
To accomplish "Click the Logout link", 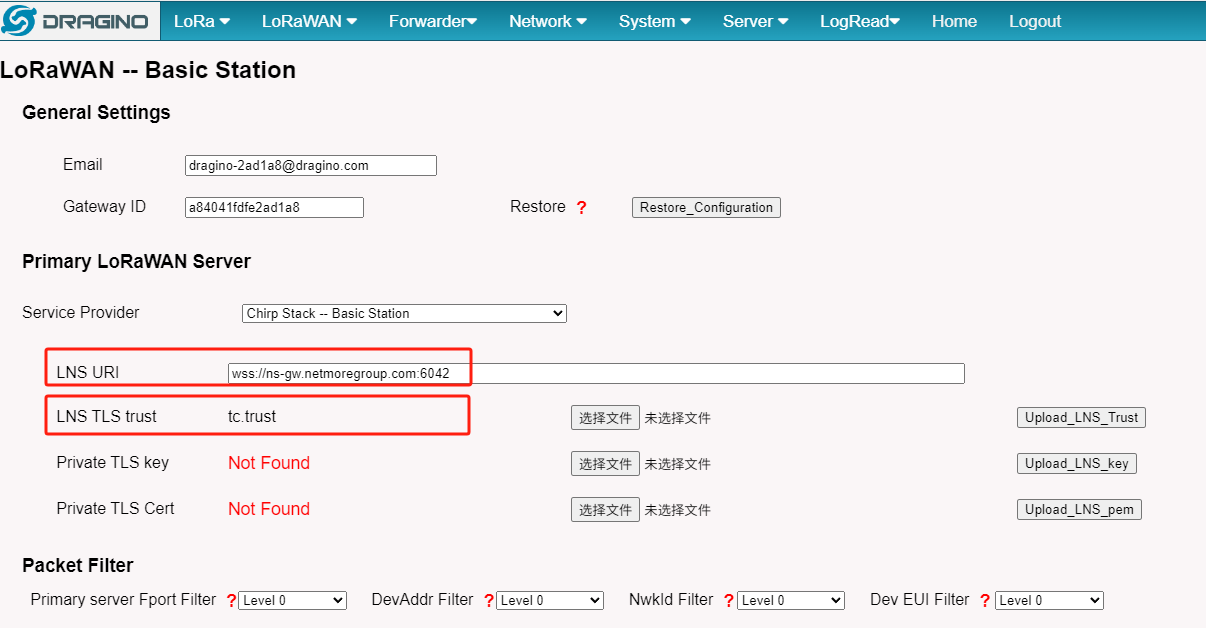I will click(x=1035, y=21).
